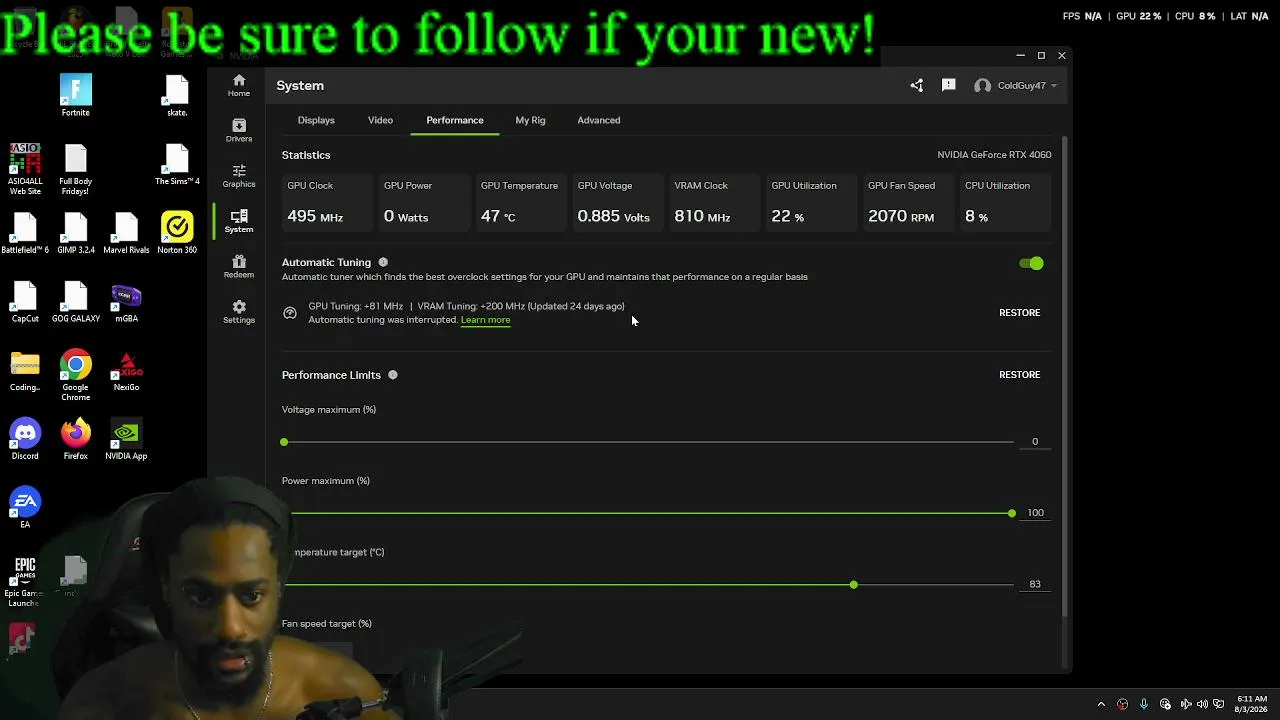Select the skate. desktop shortcut
The image size is (1280, 720).
click(x=177, y=96)
